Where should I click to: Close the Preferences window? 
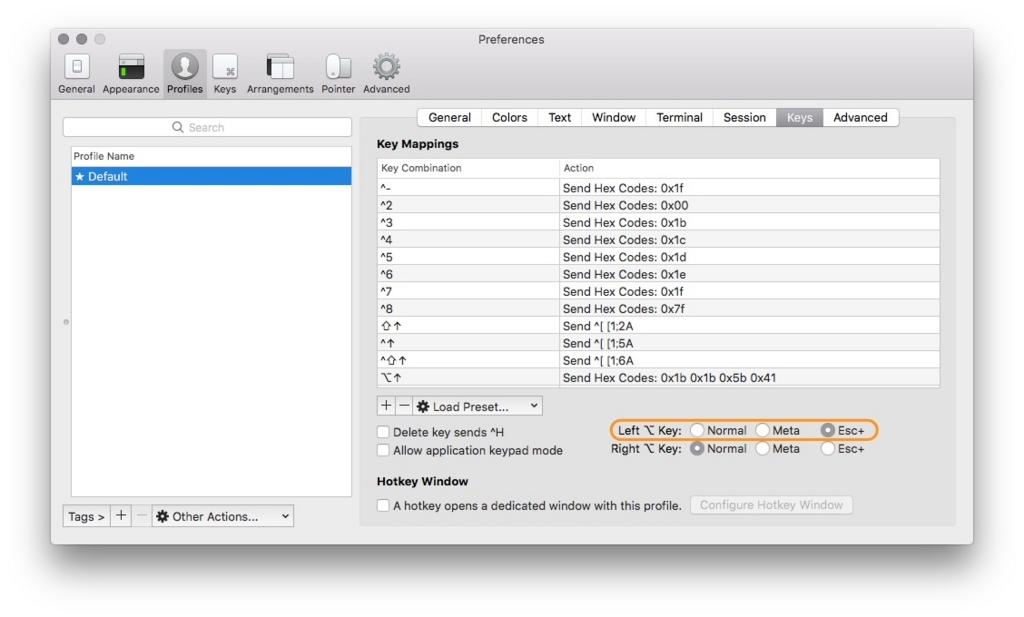(63, 39)
